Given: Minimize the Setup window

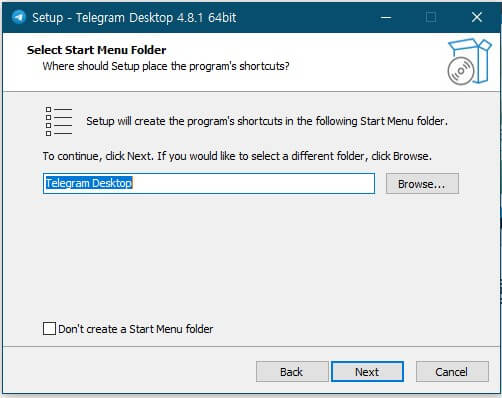Looking at the screenshot, I should tap(386, 17).
